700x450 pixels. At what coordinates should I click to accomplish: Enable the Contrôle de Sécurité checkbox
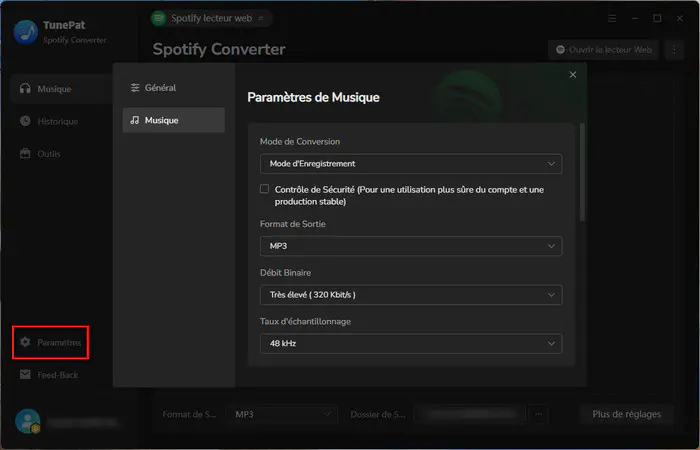point(264,189)
